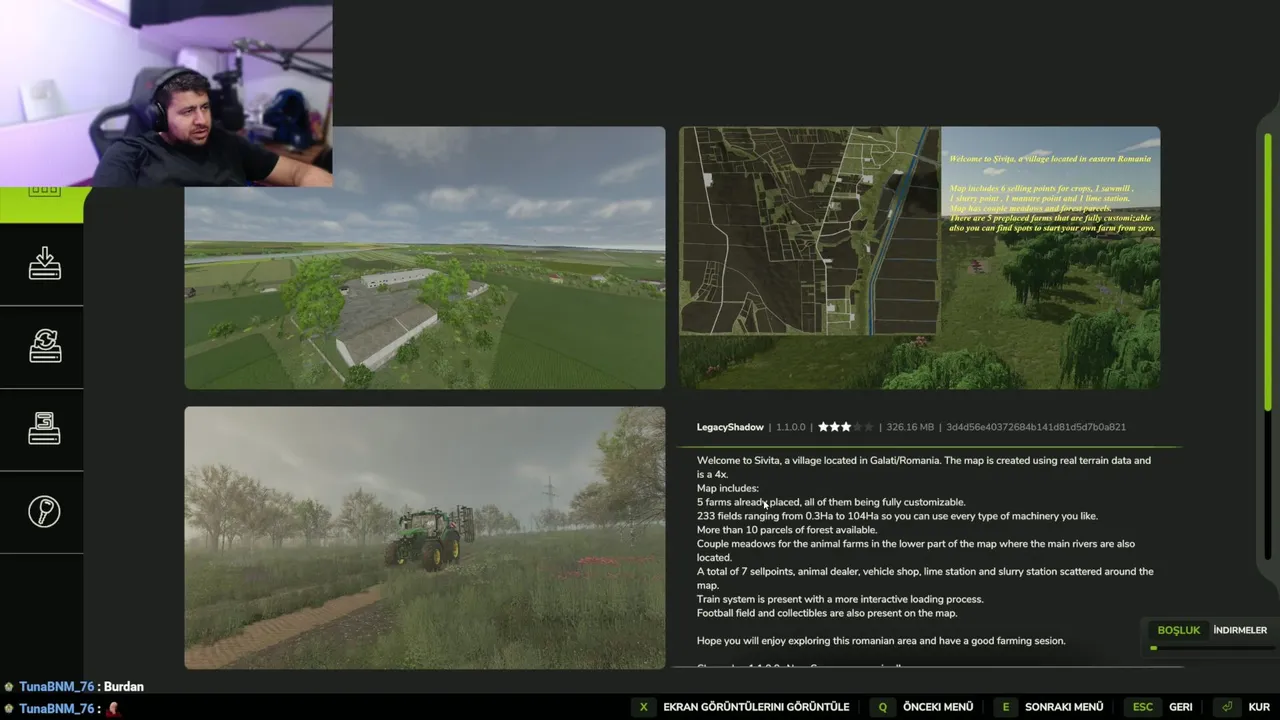Viewport: 1280px width, 720px height.
Task: Select the BOŞLUK label
Action: pyautogui.click(x=1178, y=630)
